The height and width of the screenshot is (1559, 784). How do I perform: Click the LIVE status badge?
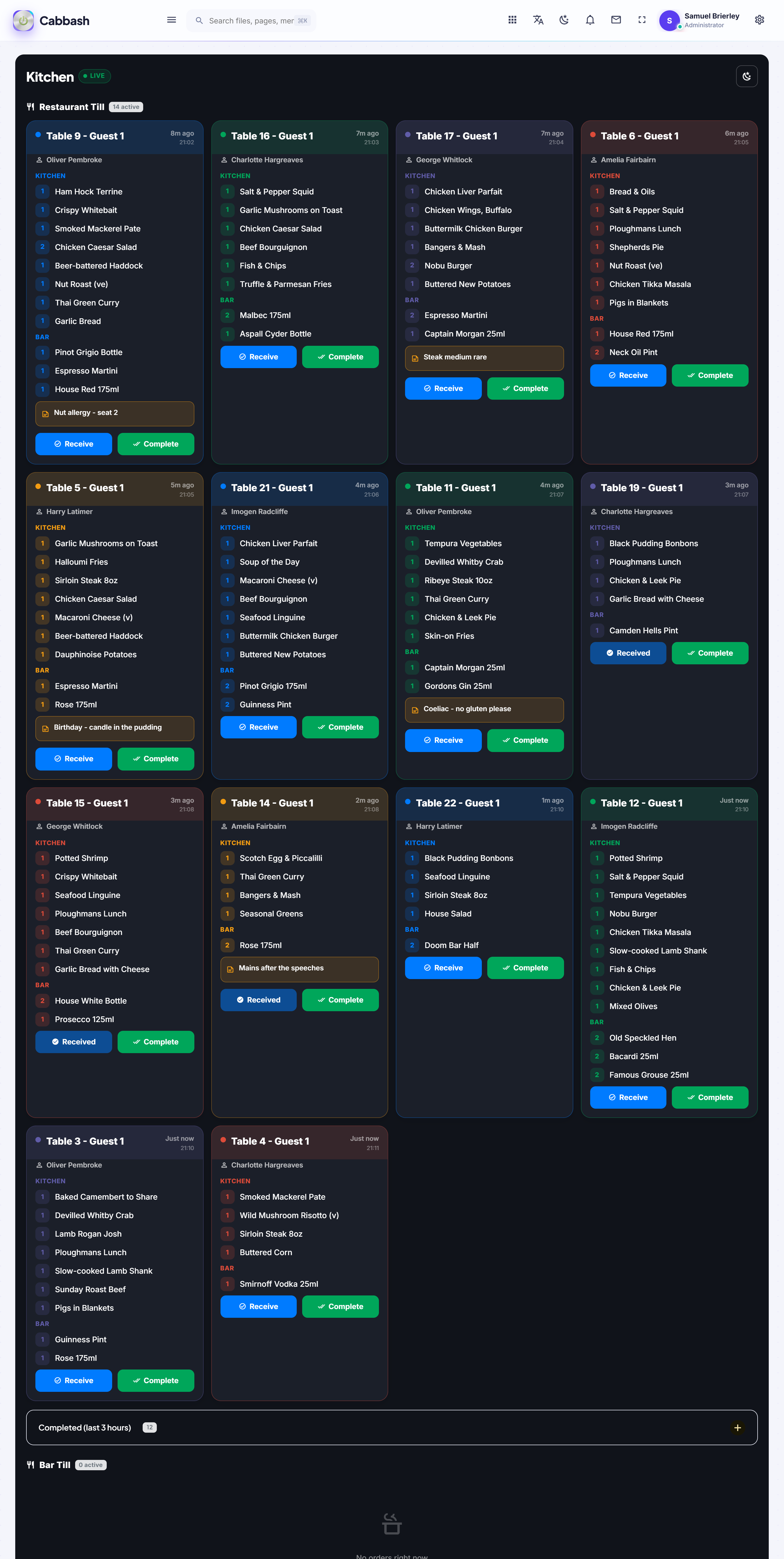point(94,76)
